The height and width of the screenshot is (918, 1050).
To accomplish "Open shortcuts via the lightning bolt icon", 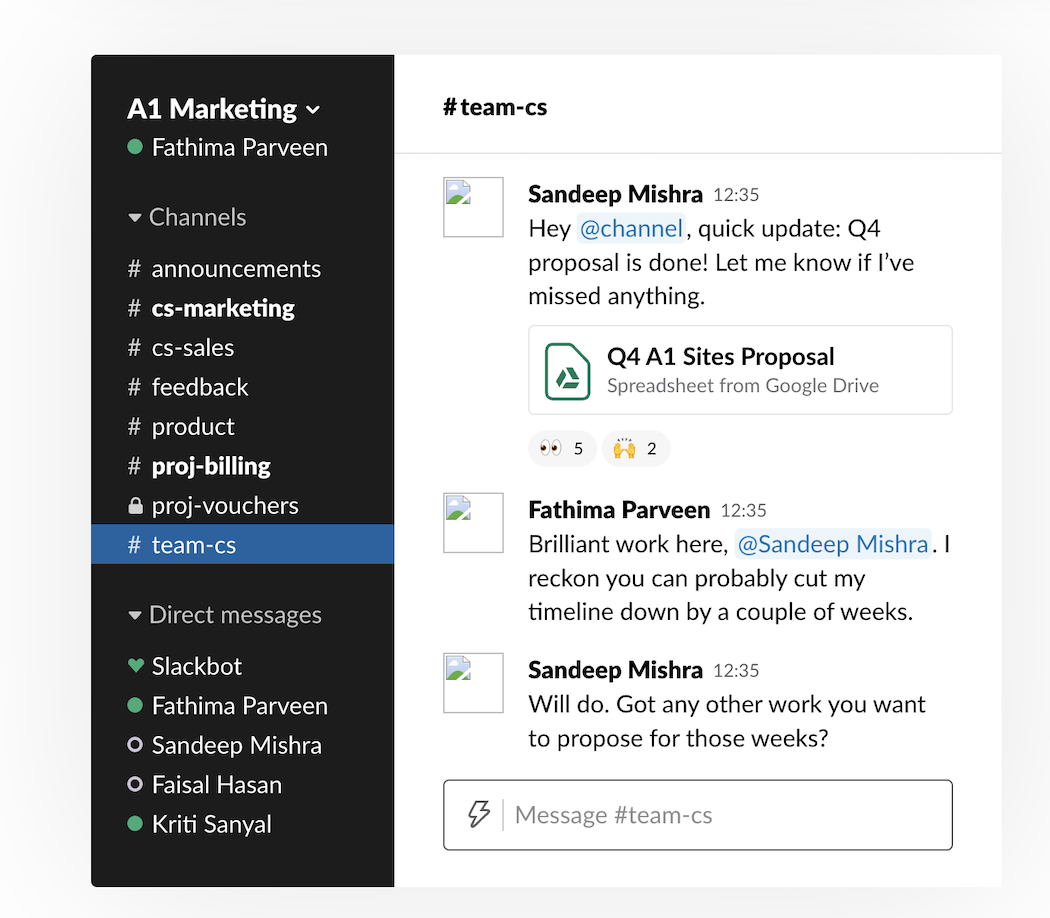I will [x=478, y=814].
